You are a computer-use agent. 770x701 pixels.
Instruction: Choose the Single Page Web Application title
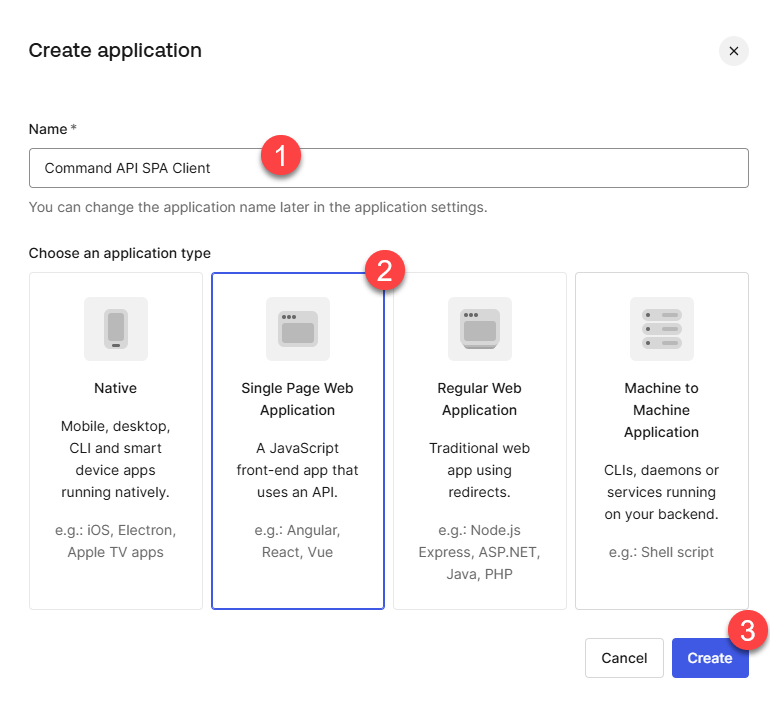point(297,399)
